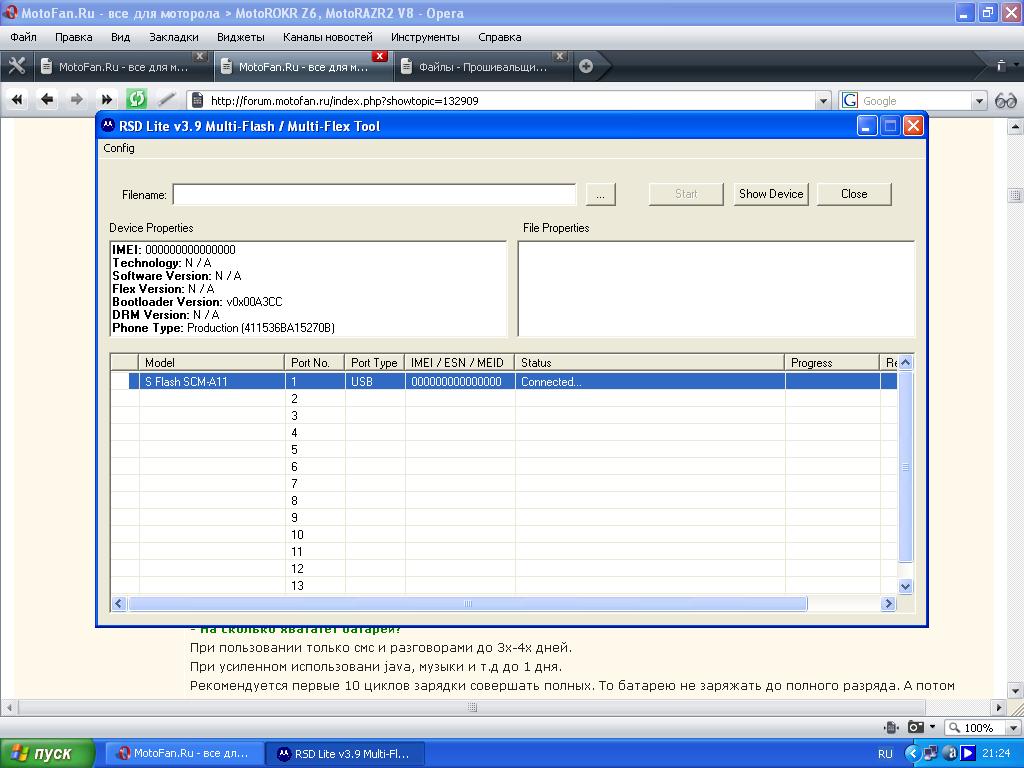The width and height of the screenshot is (1024, 768).
Task: Close the first MotoFan.Ru tab
Action: 200,56
